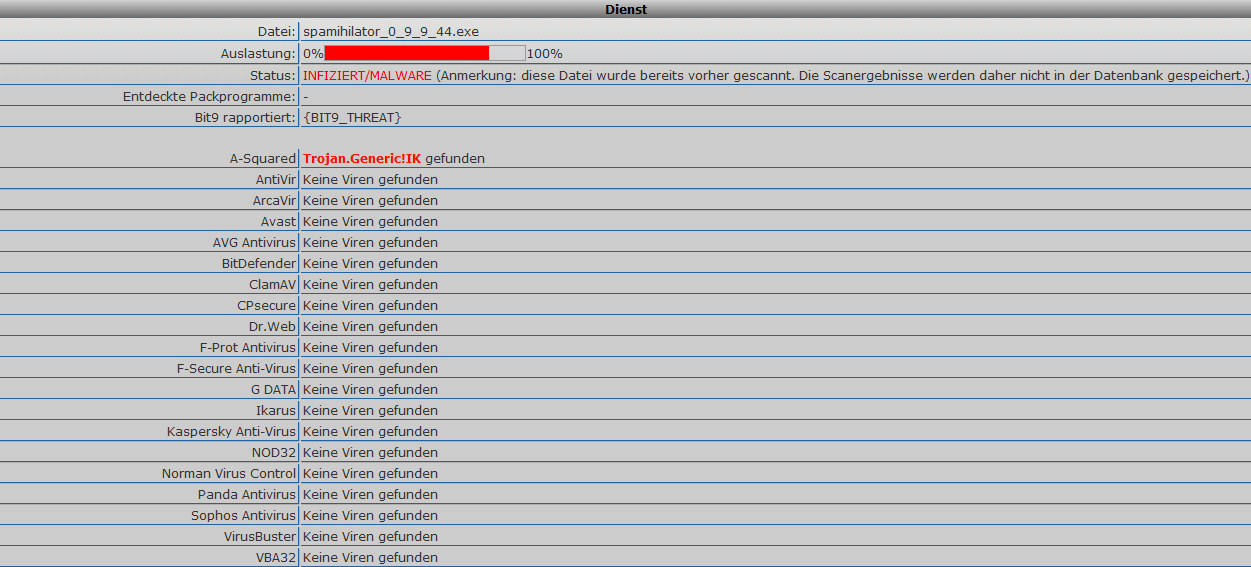Click Trojan.Generic!IK detection result
Viewport: 1251px width, 567px height.
click(362, 158)
